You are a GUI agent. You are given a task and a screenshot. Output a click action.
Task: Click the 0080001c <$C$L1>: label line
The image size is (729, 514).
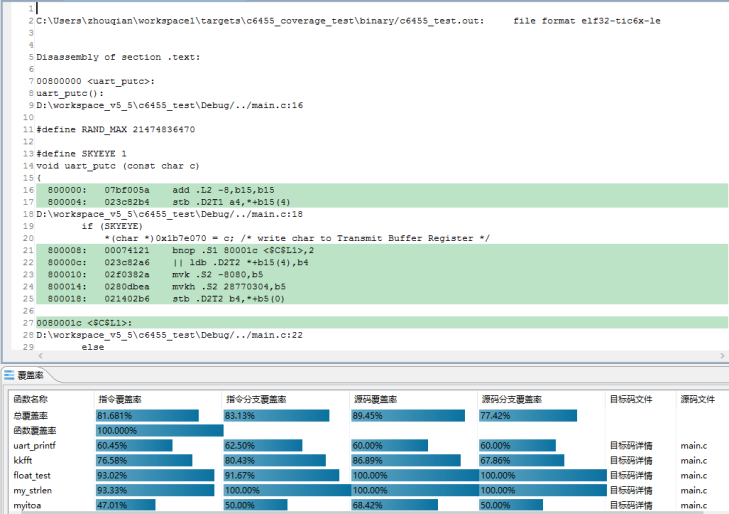pos(84,323)
